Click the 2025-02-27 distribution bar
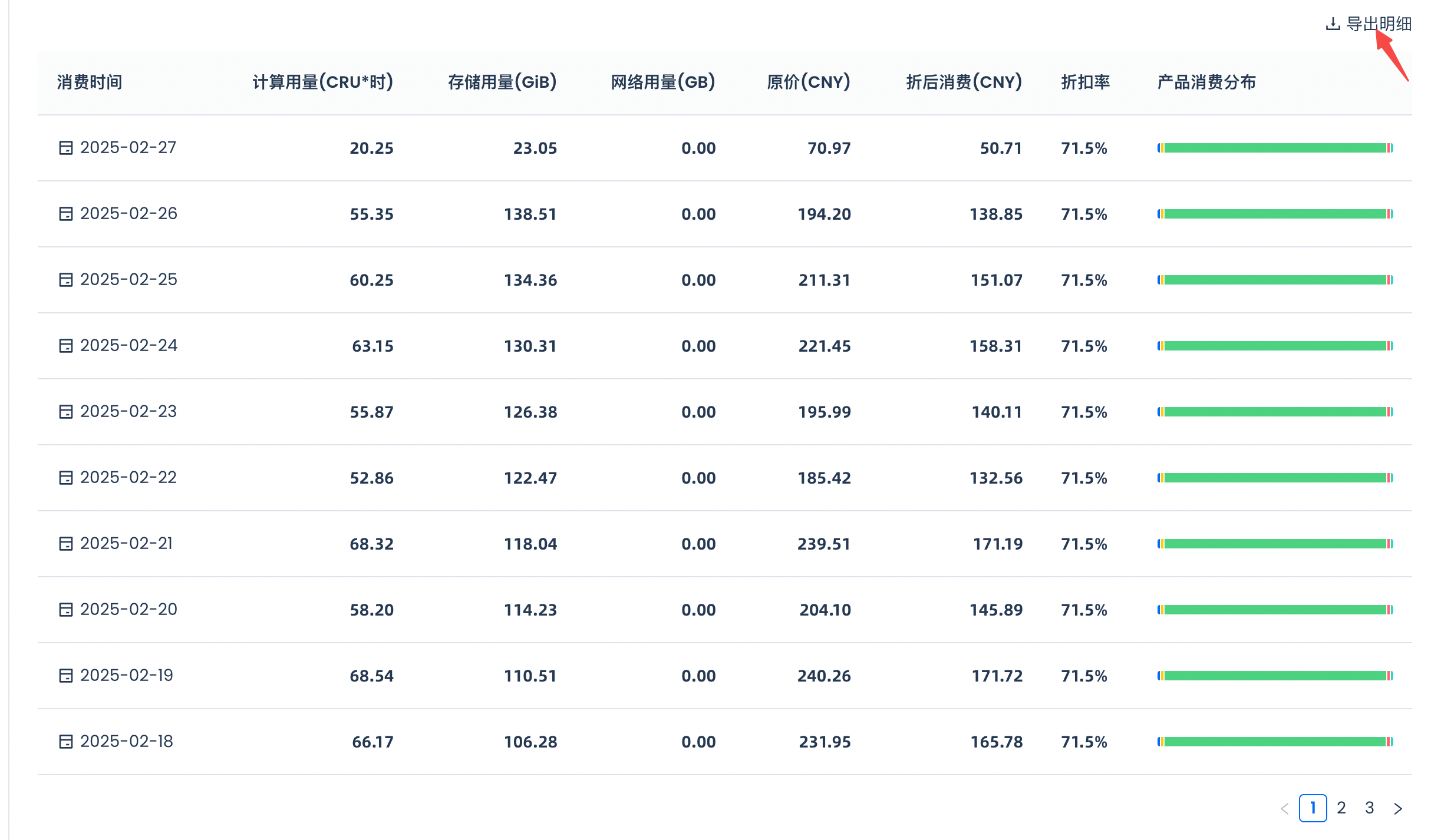The height and width of the screenshot is (840, 1431). (1275, 148)
